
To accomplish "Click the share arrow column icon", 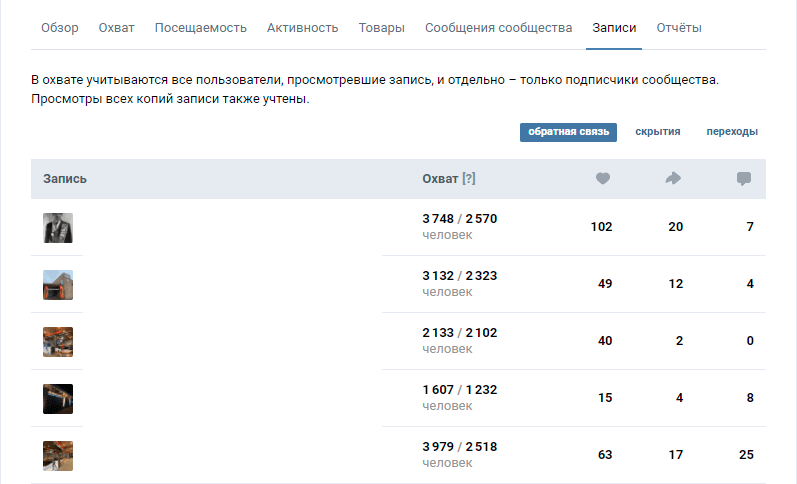I will (673, 178).
